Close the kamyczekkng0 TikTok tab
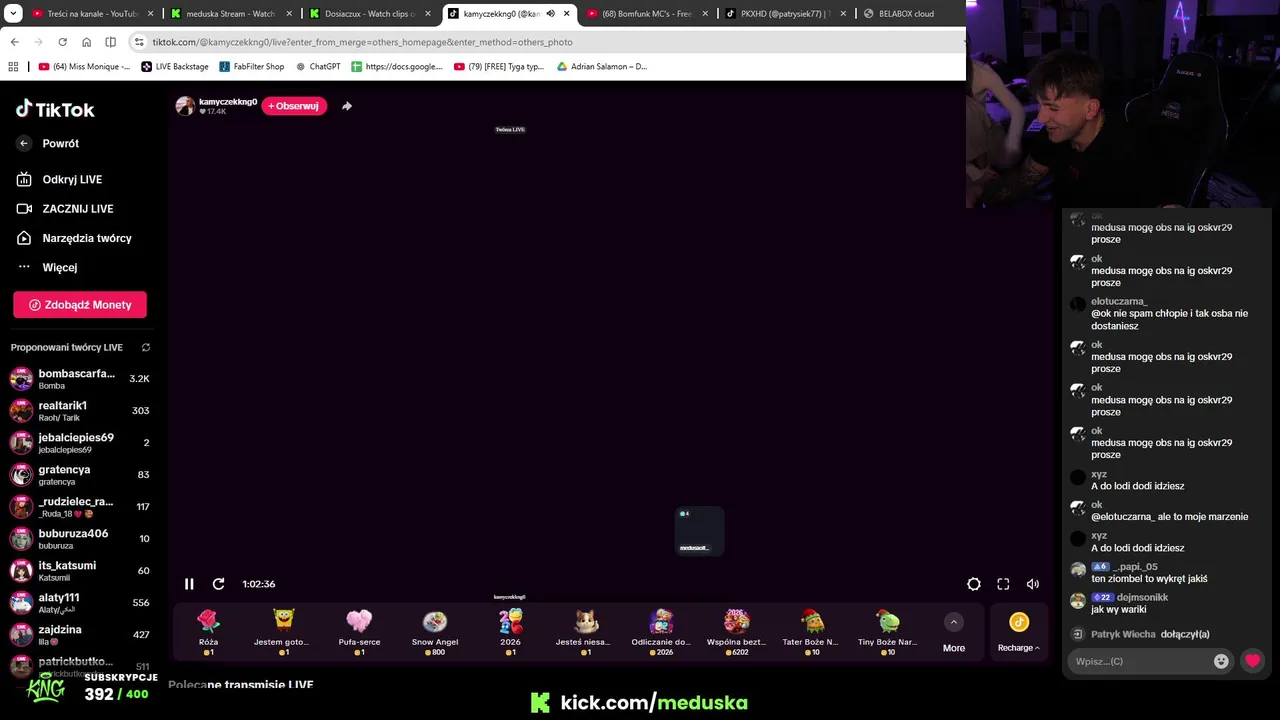This screenshot has height=720, width=1280. click(567, 14)
